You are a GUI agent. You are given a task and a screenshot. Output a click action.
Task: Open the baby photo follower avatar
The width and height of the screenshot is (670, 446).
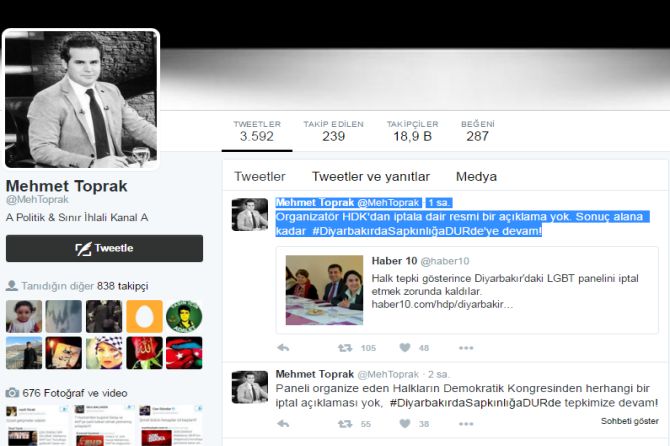[x=24, y=316]
